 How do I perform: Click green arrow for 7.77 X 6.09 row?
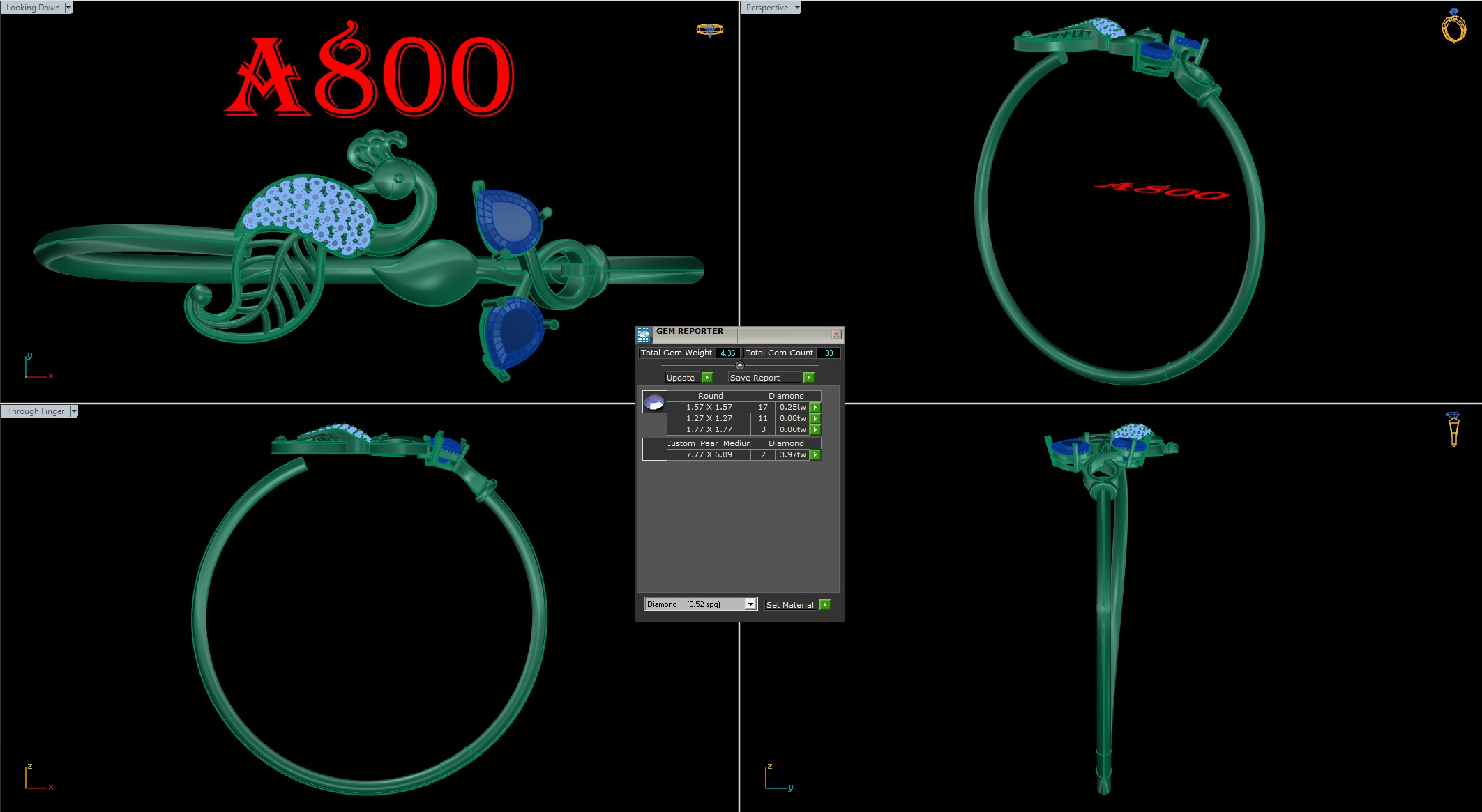815,454
